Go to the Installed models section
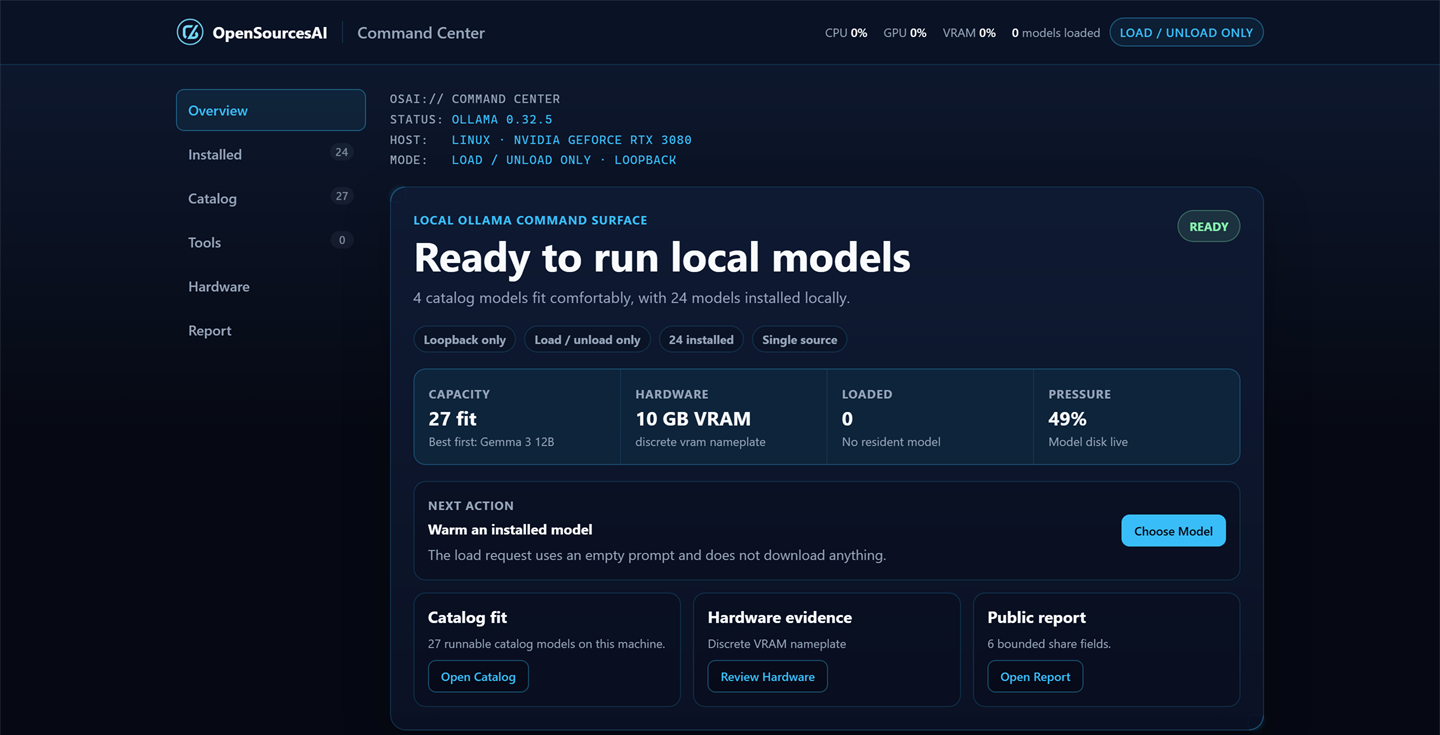The image size is (1440, 735). coord(271,154)
